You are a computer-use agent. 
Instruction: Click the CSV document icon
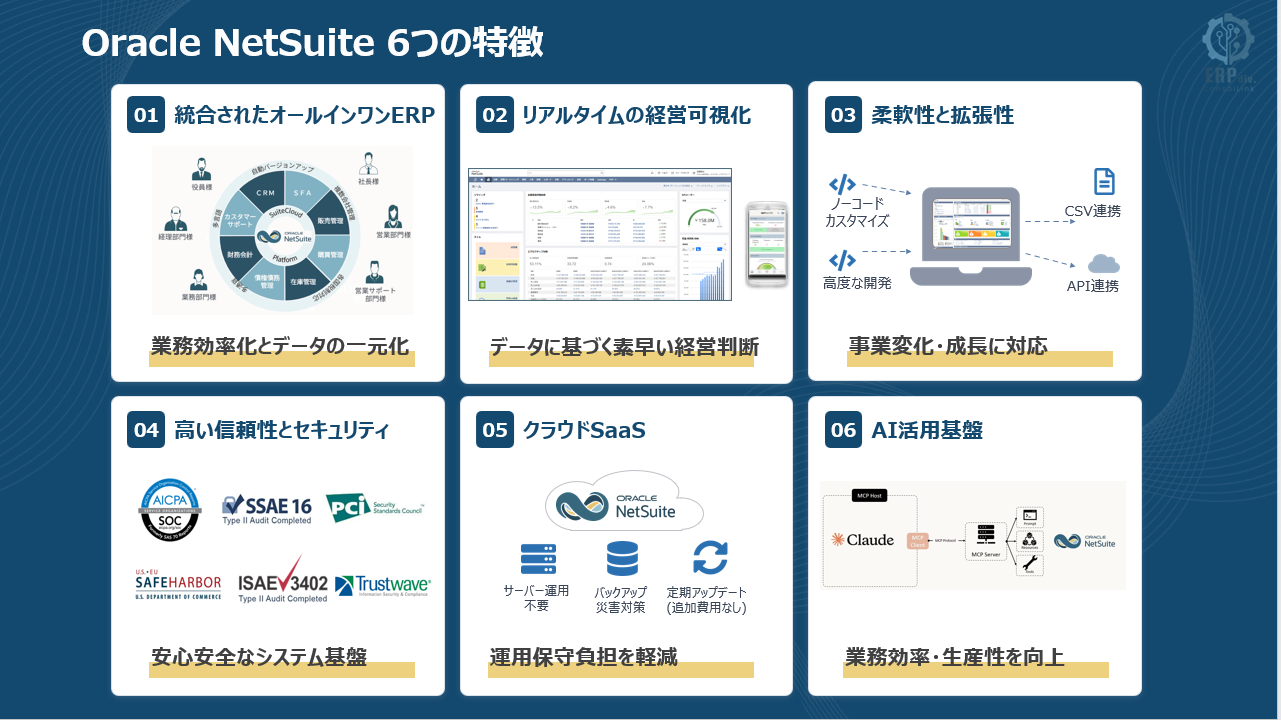point(1104,182)
